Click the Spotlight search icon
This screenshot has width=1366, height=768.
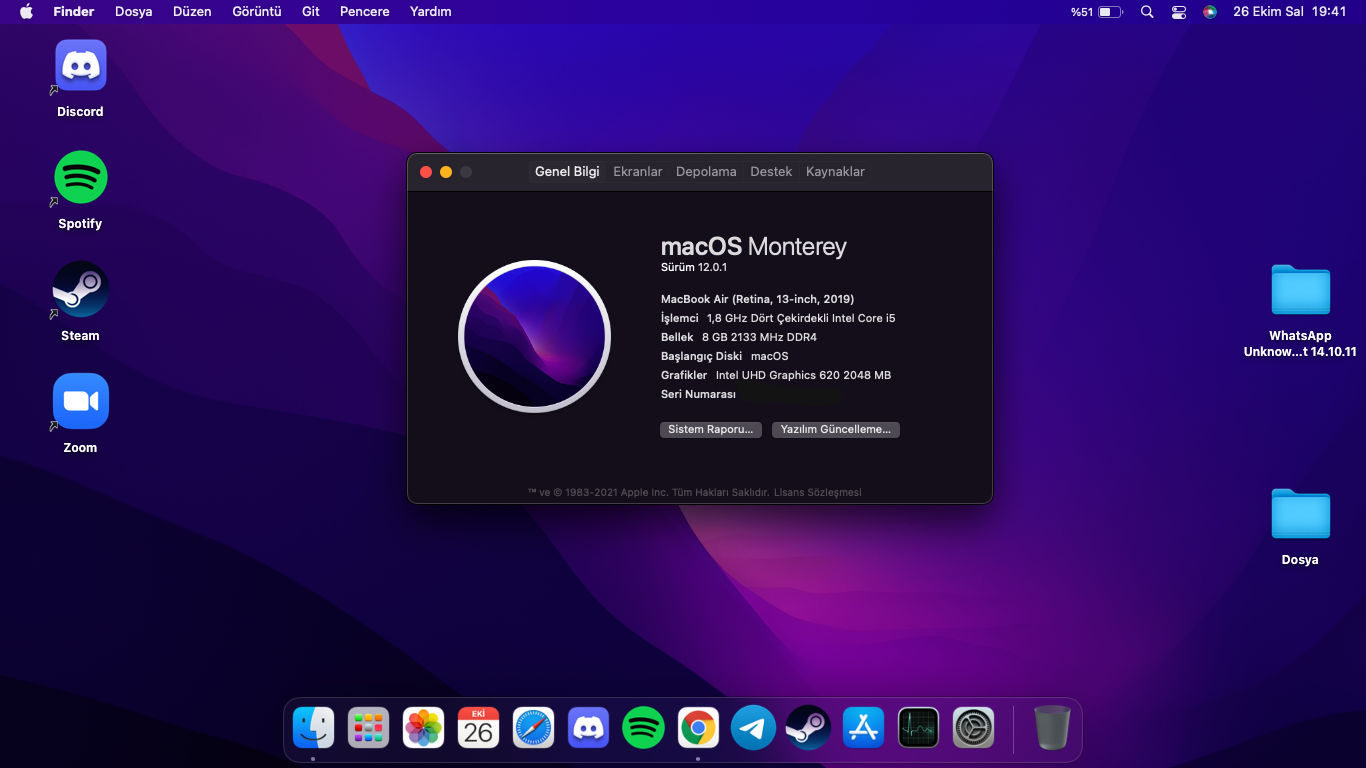click(x=1147, y=12)
